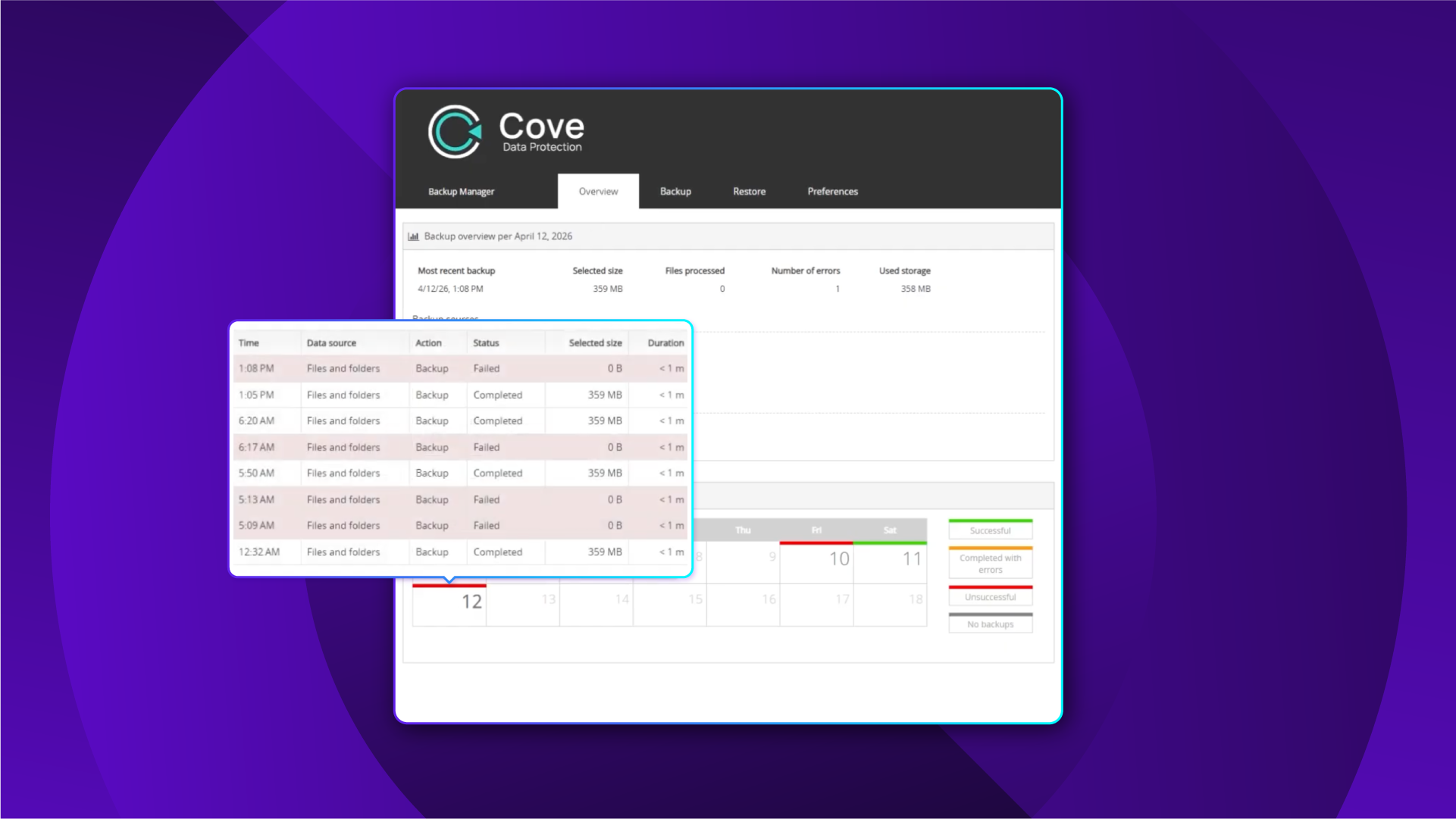Screen dimensions: 1456x819
Task: Select calendar day 18
Action: point(890,605)
